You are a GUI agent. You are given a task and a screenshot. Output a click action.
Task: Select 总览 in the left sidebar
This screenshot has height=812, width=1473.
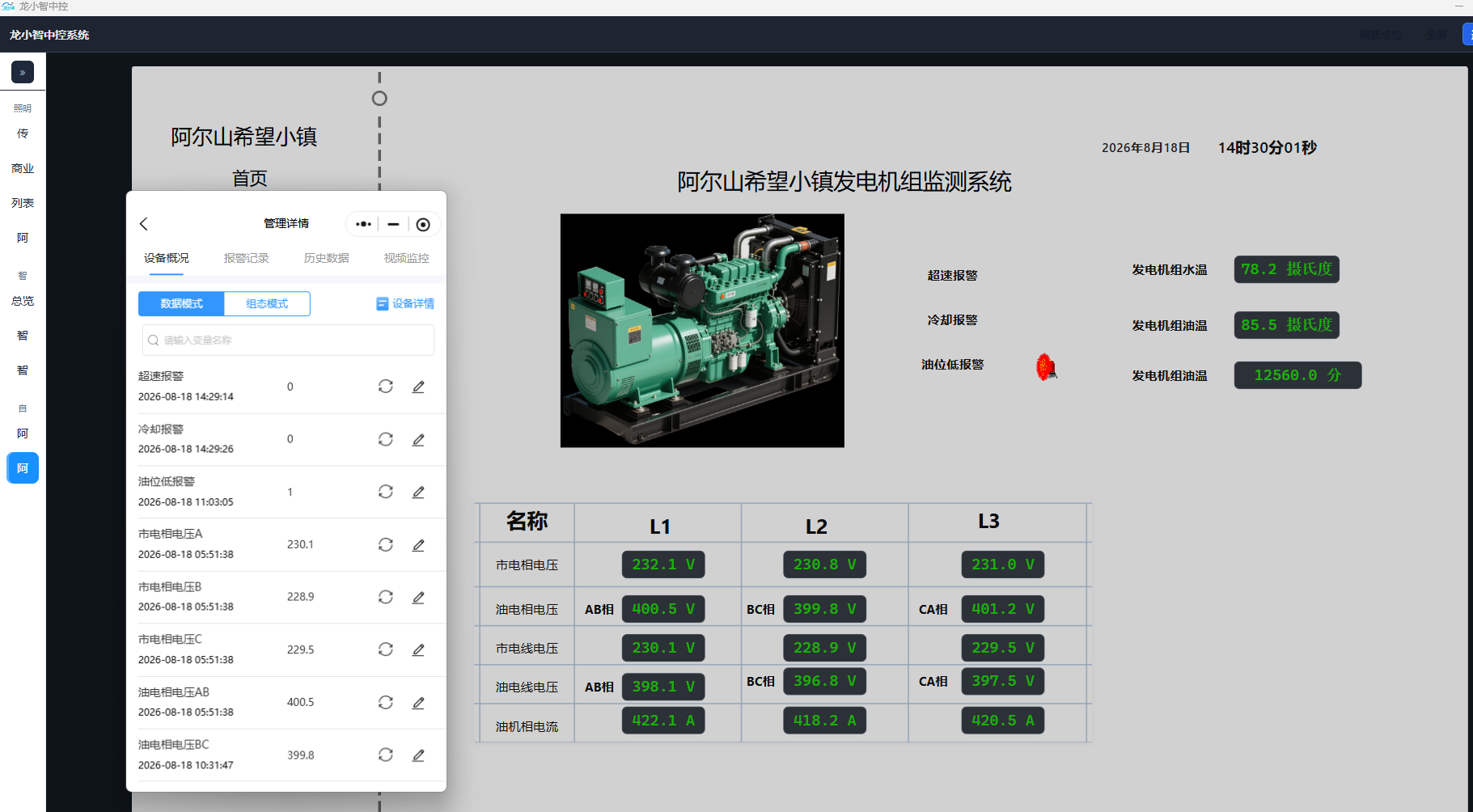23,301
